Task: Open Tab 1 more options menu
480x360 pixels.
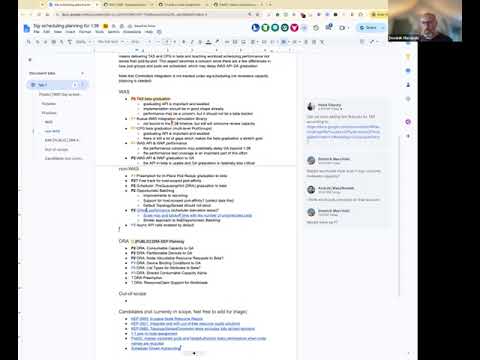Action: (x=83, y=85)
